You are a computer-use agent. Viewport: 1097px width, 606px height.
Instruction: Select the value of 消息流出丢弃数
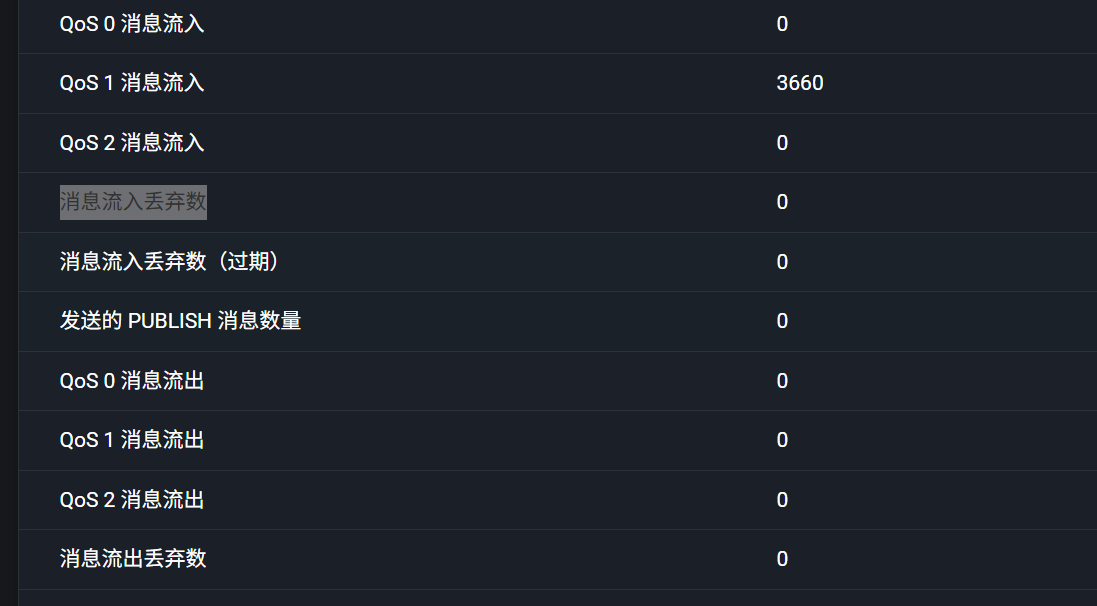pyautogui.click(x=782, y=559)
